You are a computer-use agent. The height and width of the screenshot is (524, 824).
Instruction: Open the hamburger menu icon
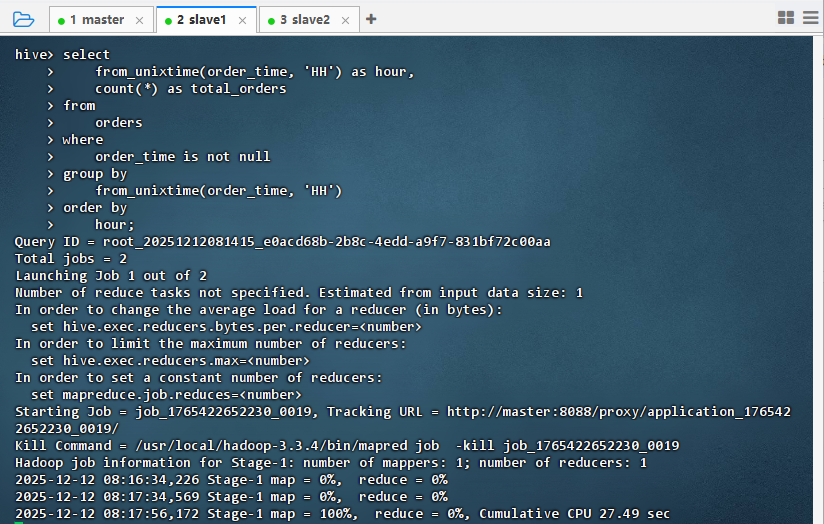pyautogui.click(x=811, y=18)
